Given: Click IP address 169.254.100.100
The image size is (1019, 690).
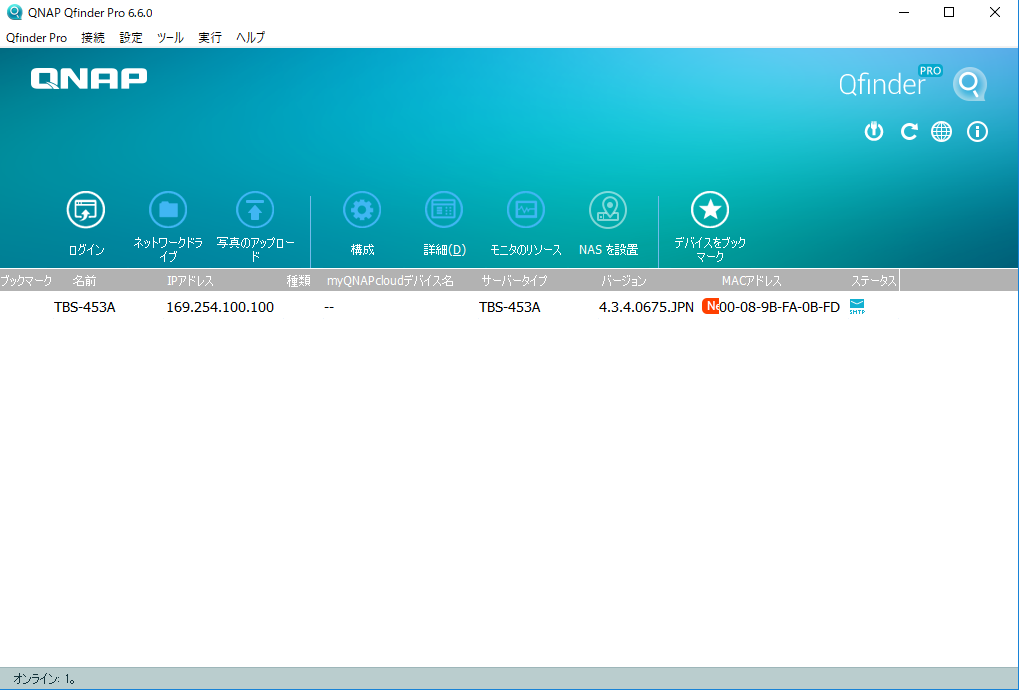Looking at the screenshot, I should (x=220, y=307).
